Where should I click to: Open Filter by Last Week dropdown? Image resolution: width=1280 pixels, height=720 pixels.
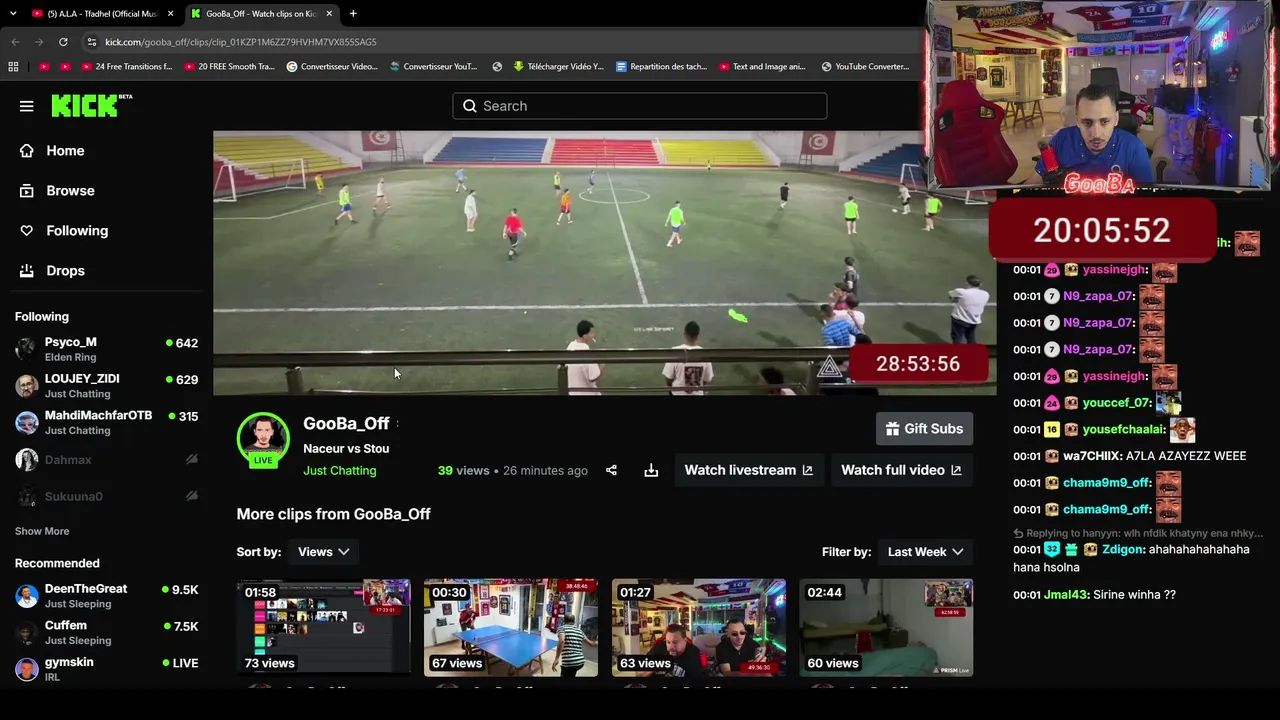925,552
